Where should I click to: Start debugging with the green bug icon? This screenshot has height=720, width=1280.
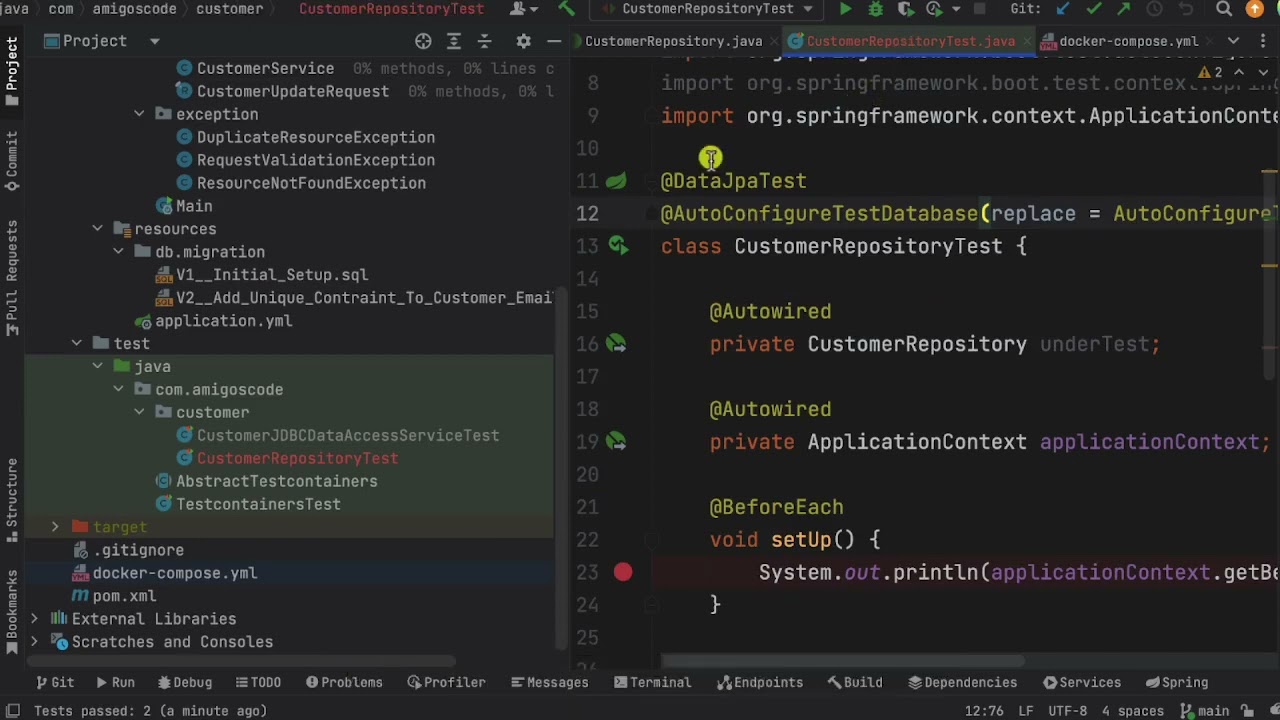pyautogui.click(x=876, y=9)
